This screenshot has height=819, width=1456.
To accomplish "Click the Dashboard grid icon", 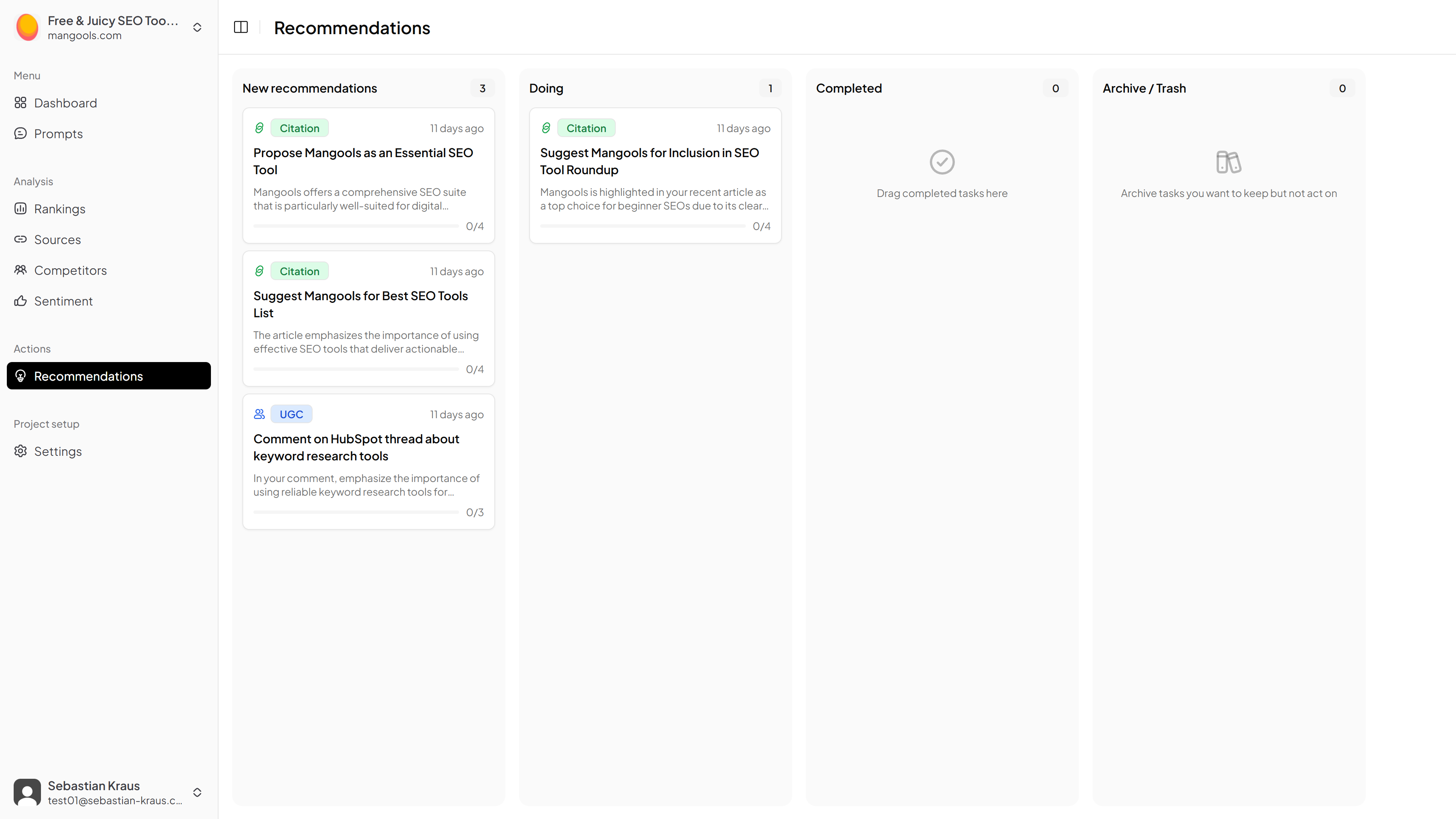I will [x=20, y=102].
